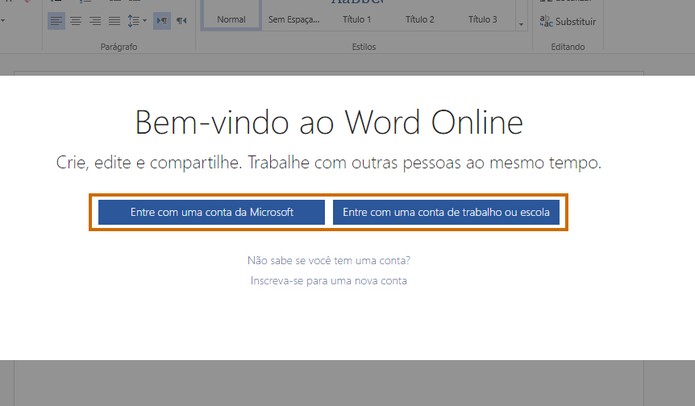Align paragraph text to the left
The width and height of the screenshot is (695, 406).
tap(56, 21)
